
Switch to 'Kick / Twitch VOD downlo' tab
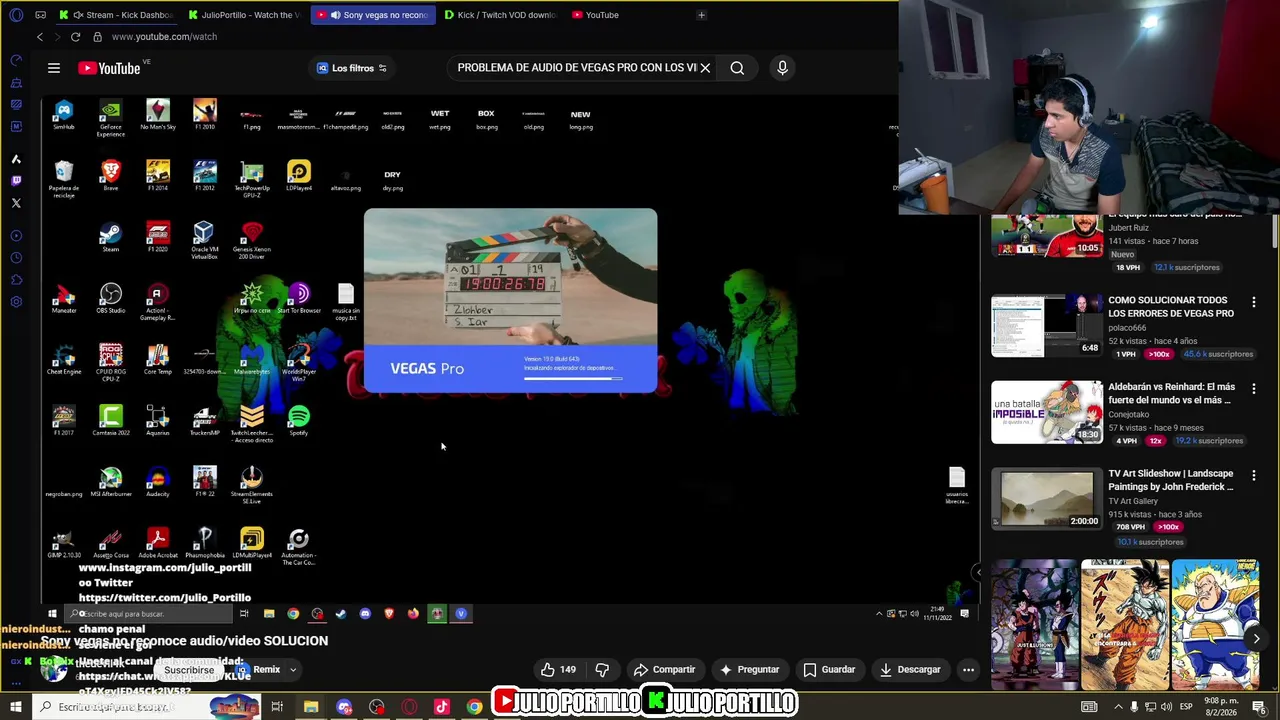point(499,15)
